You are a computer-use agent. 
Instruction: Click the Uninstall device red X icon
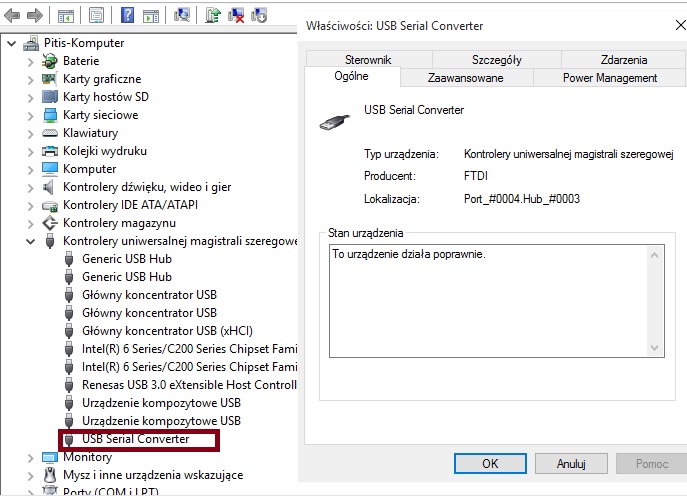click(x=236, y=16)
